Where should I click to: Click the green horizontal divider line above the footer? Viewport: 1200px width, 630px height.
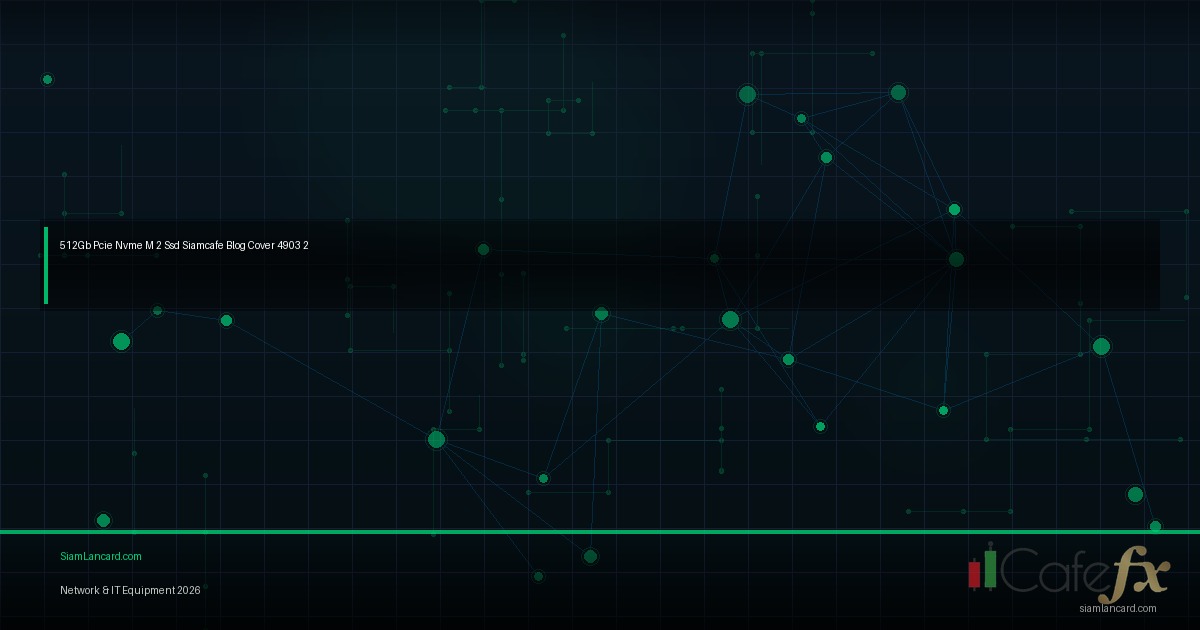[600, 532]
